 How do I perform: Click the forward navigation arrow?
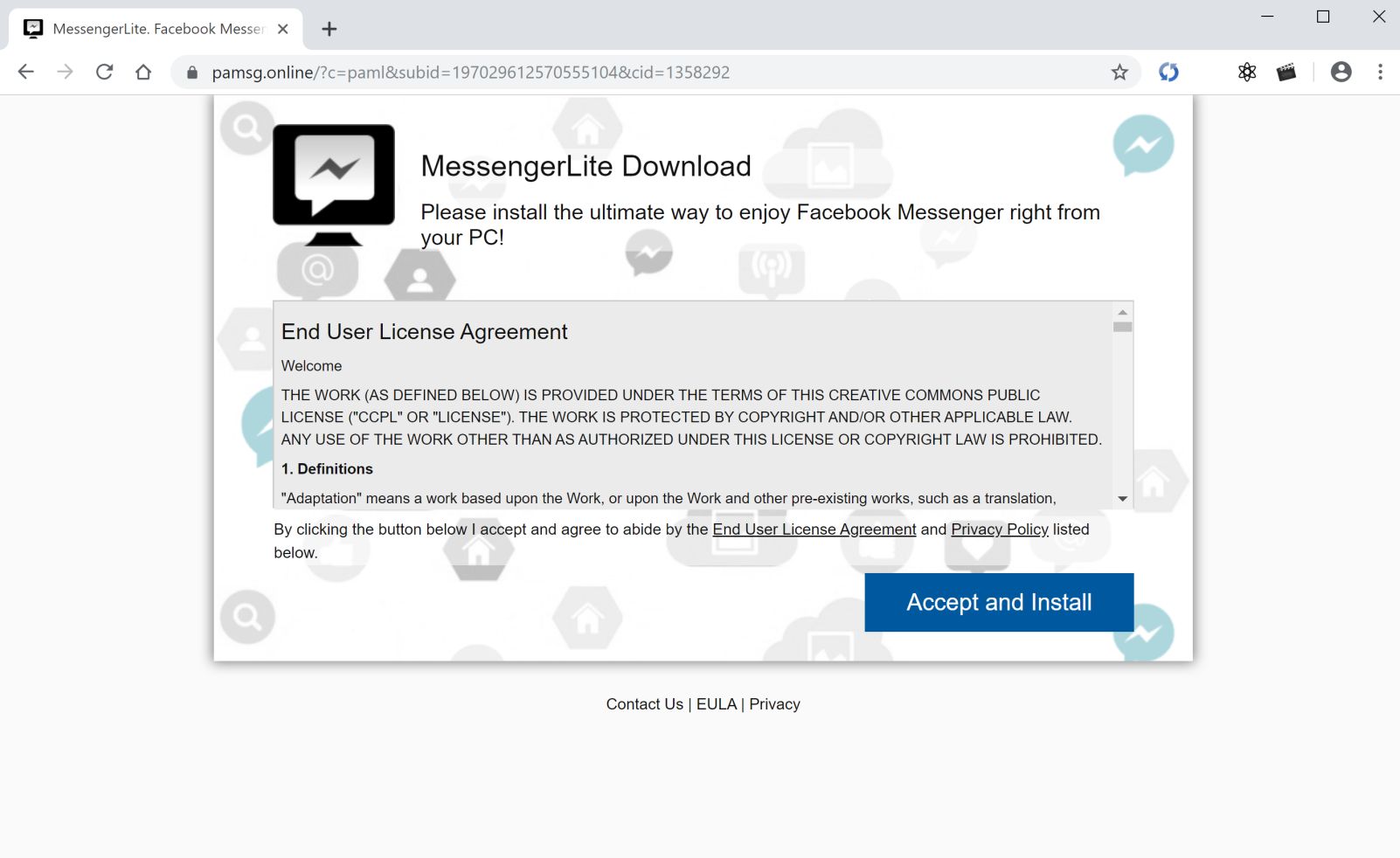pyautogui.click(x=65, y=73)
